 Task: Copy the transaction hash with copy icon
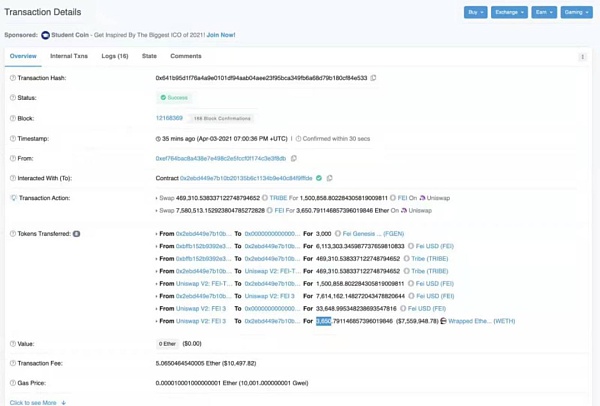click(x=373, y=78)
